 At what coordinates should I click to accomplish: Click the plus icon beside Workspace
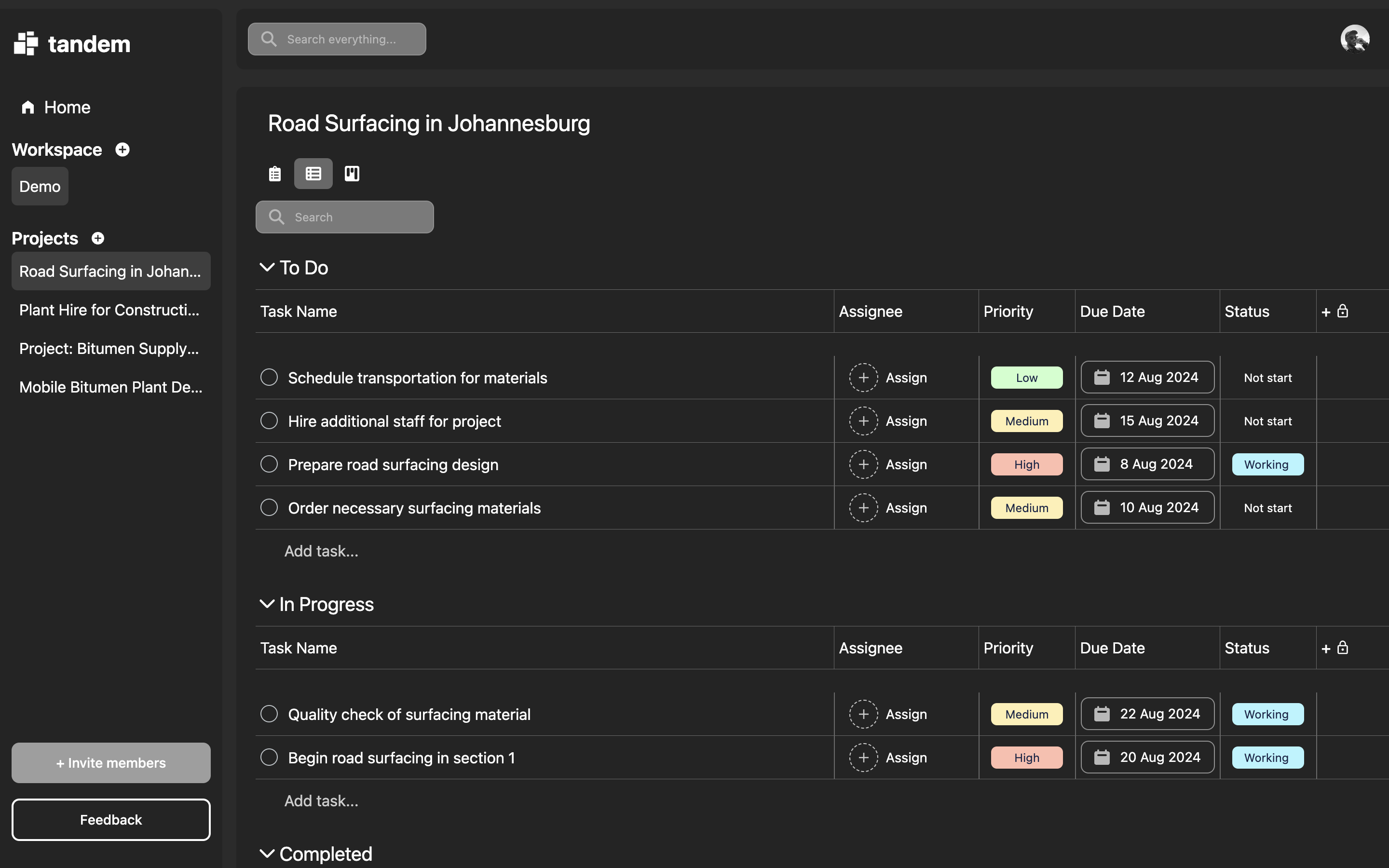(122, 150)
